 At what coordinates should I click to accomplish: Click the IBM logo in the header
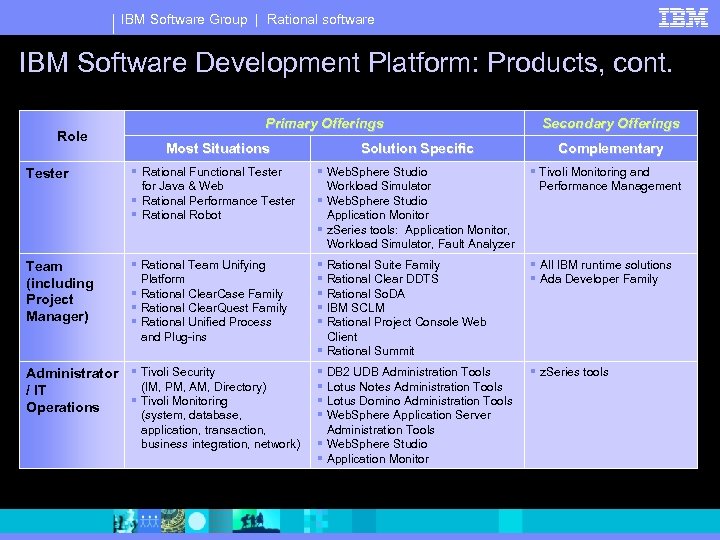coord(683,17)
